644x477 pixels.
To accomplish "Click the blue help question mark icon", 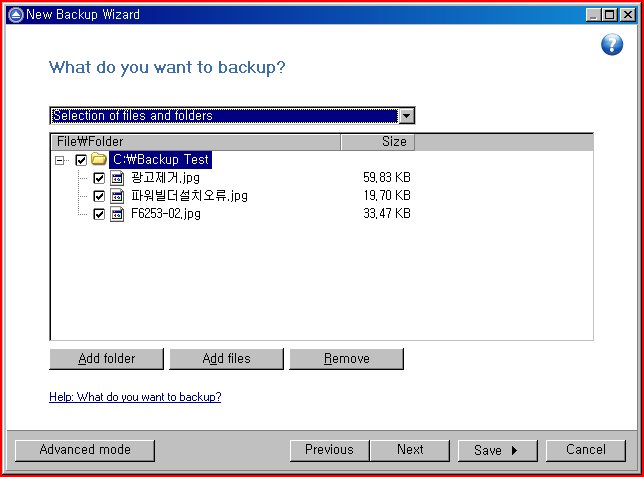I will coord(612,44).
